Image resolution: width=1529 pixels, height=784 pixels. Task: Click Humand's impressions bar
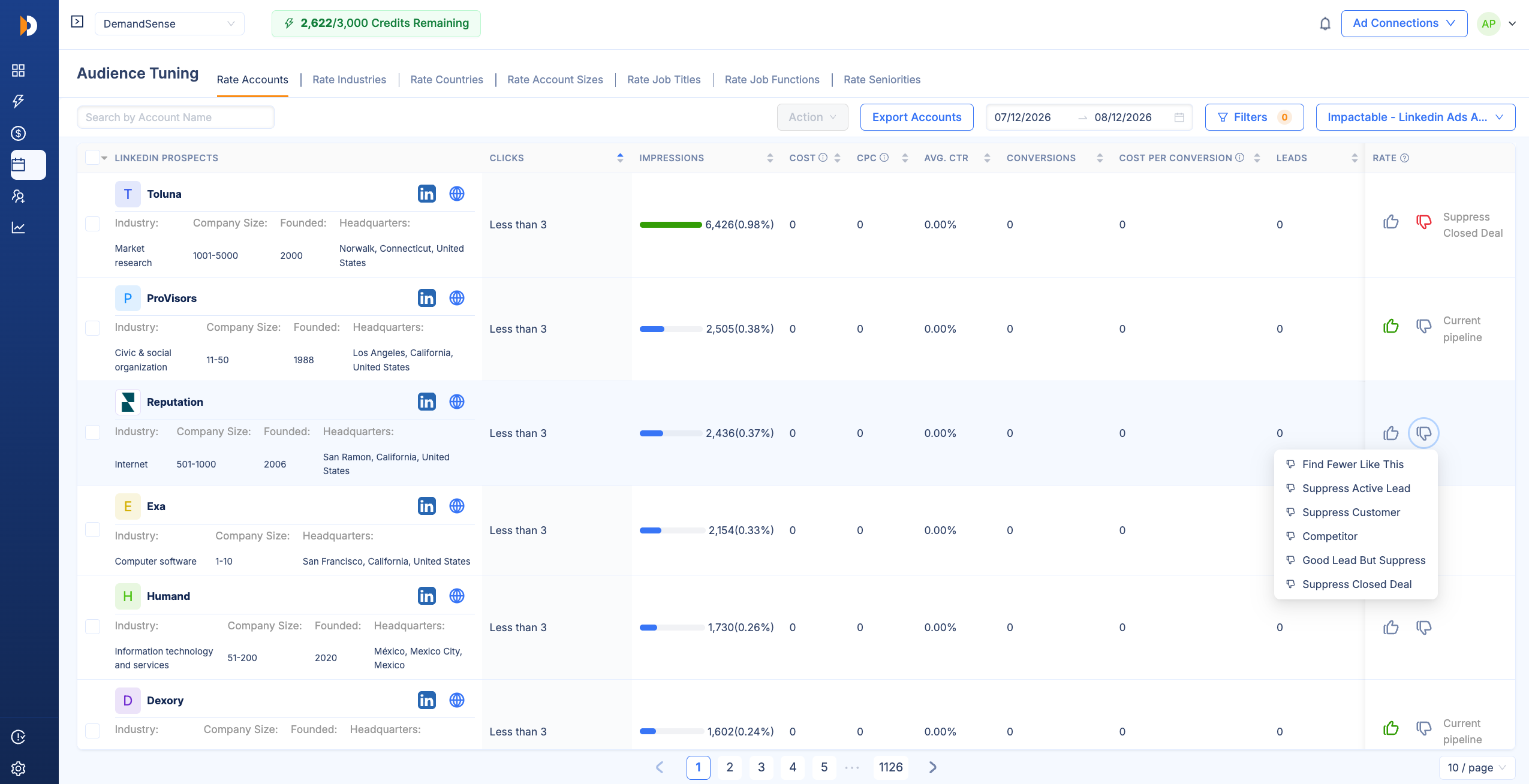(x=672, y=628)
